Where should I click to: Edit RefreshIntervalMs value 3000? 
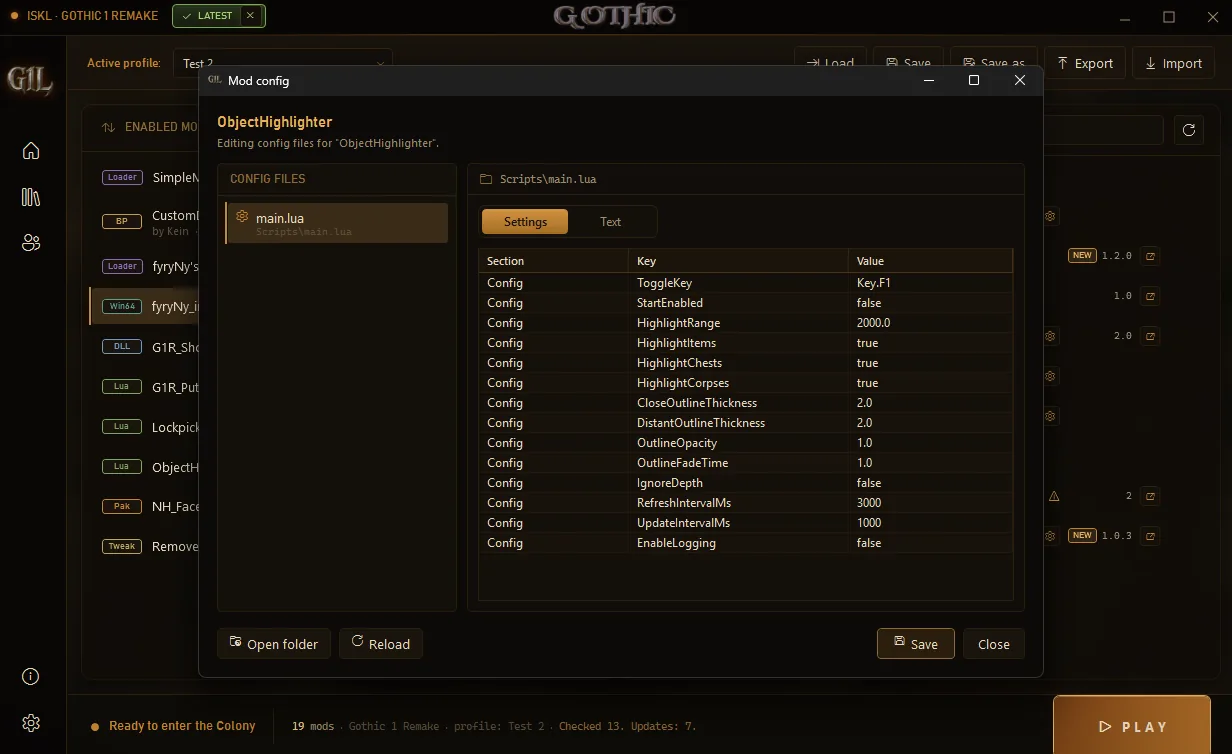pos(930,503)
